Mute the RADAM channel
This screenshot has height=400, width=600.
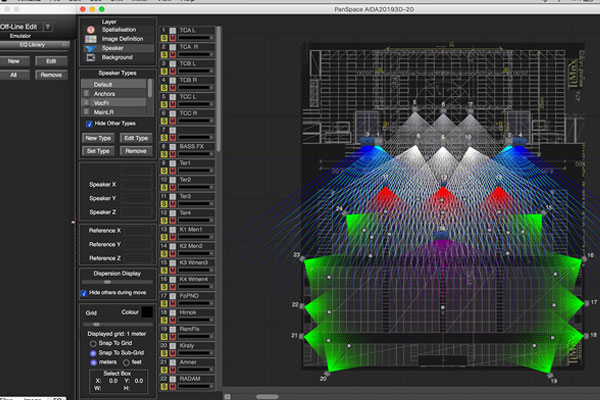click(174, 387)
